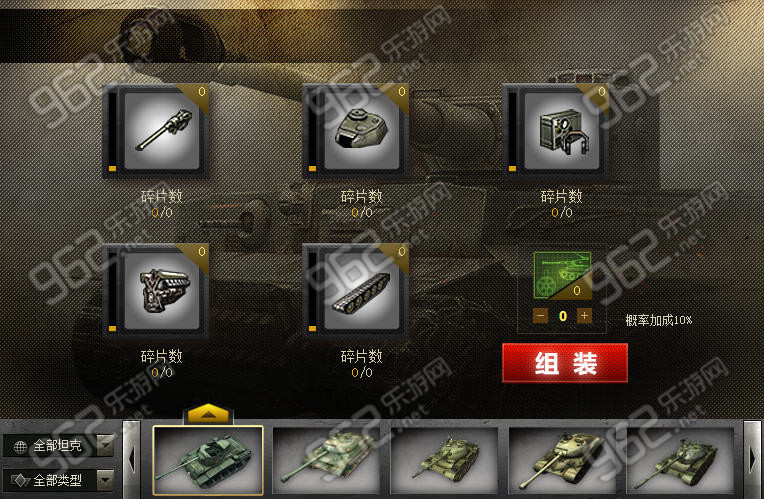Screen dimensions: 764x499
Task: Select the fifth tank thumbnail
Action: [x=680, y=461]
